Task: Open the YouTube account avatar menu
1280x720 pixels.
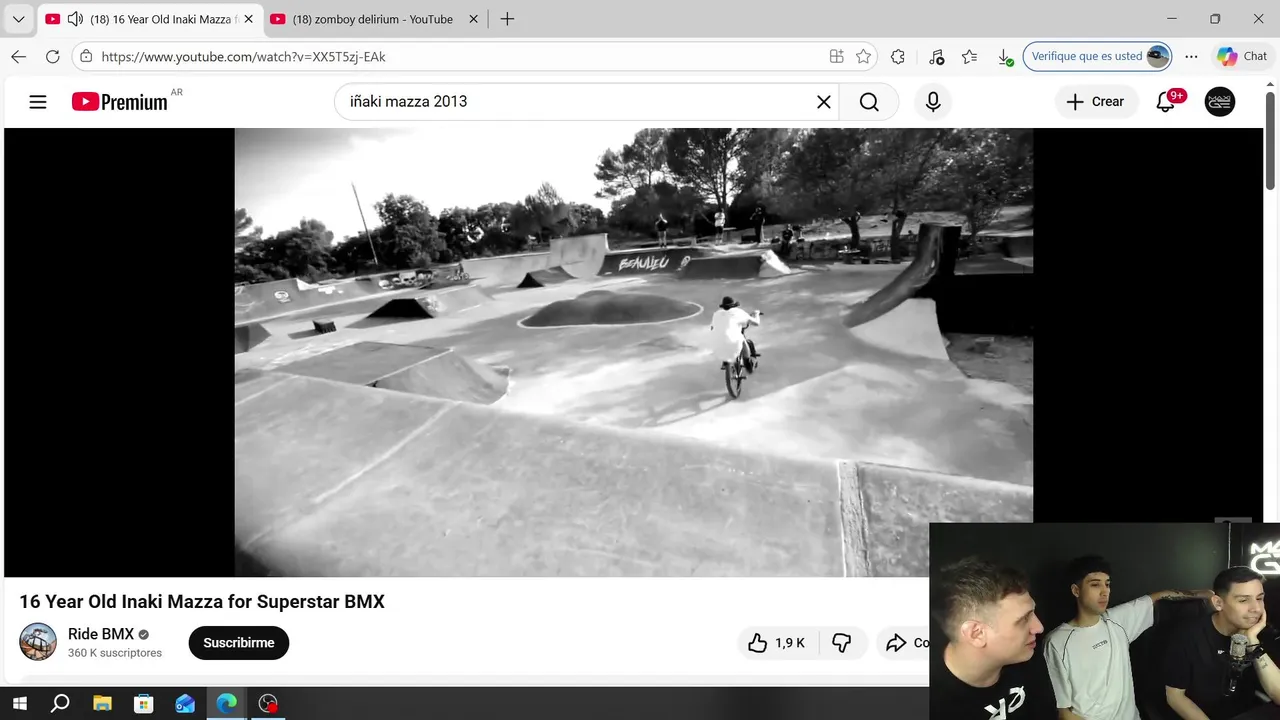Action: coord(1220,101)
